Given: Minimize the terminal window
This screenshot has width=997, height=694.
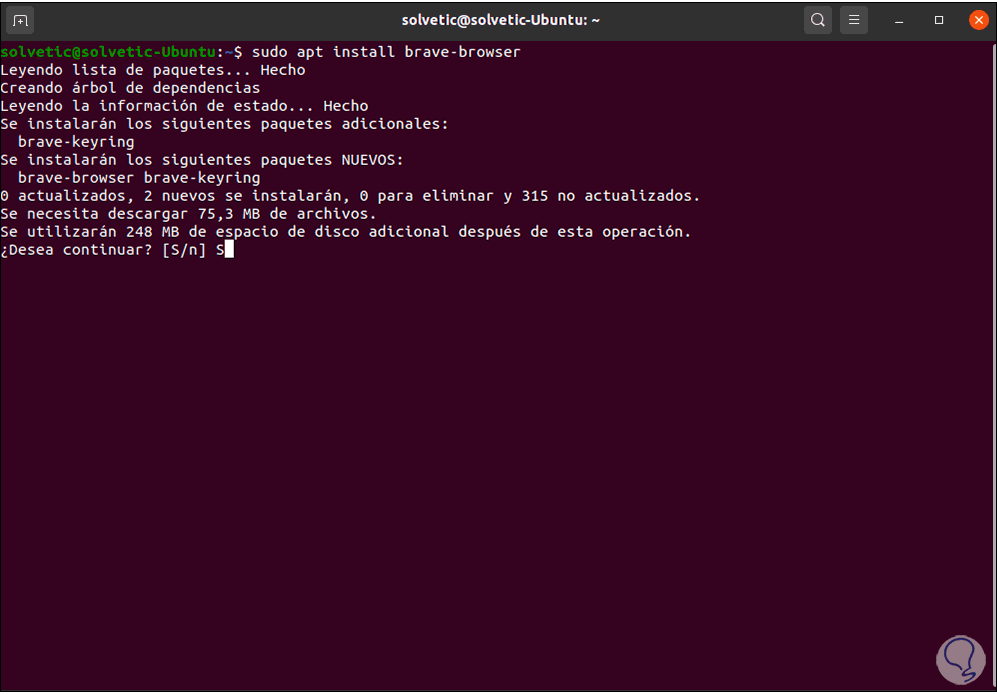Looking at the screenshot, I should [903, 20].
